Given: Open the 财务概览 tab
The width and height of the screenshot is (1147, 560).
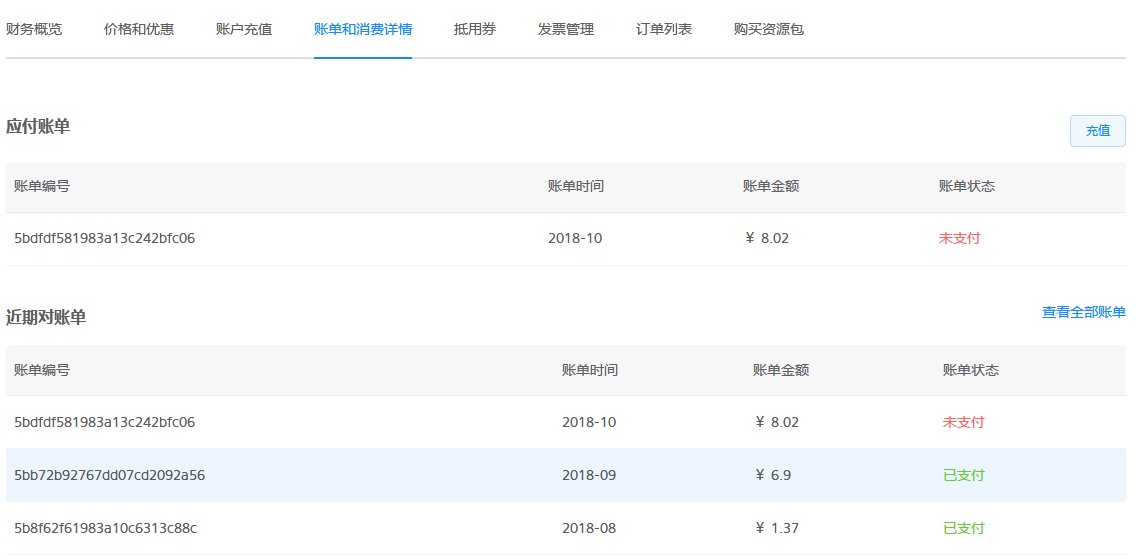Looking at the screenshot, I should click(34, 30).
